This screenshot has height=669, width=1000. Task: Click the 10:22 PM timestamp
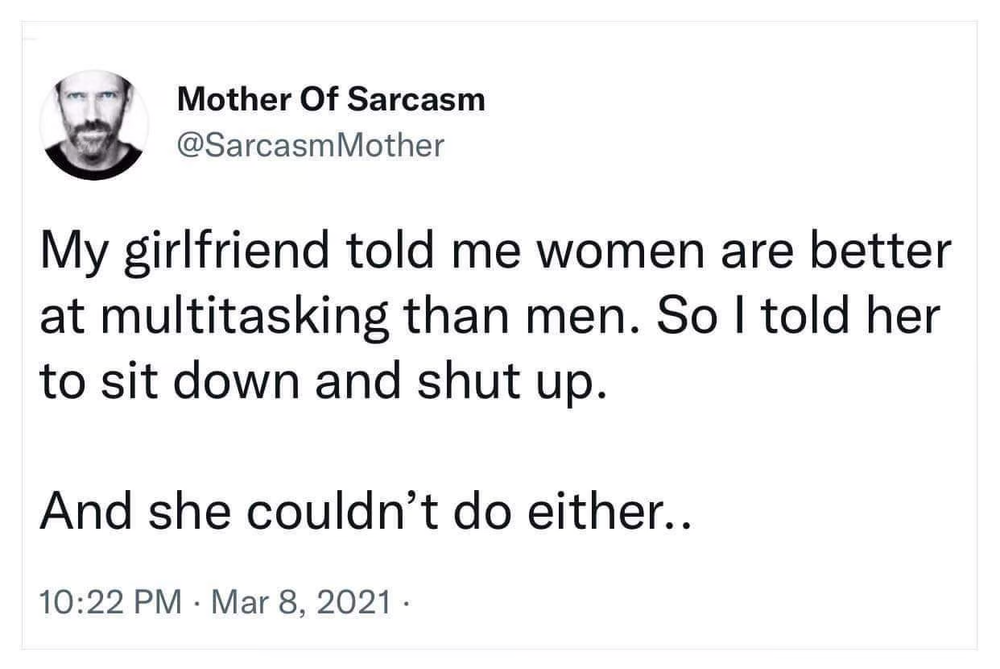pyautogui.click(x=110, y=604)
